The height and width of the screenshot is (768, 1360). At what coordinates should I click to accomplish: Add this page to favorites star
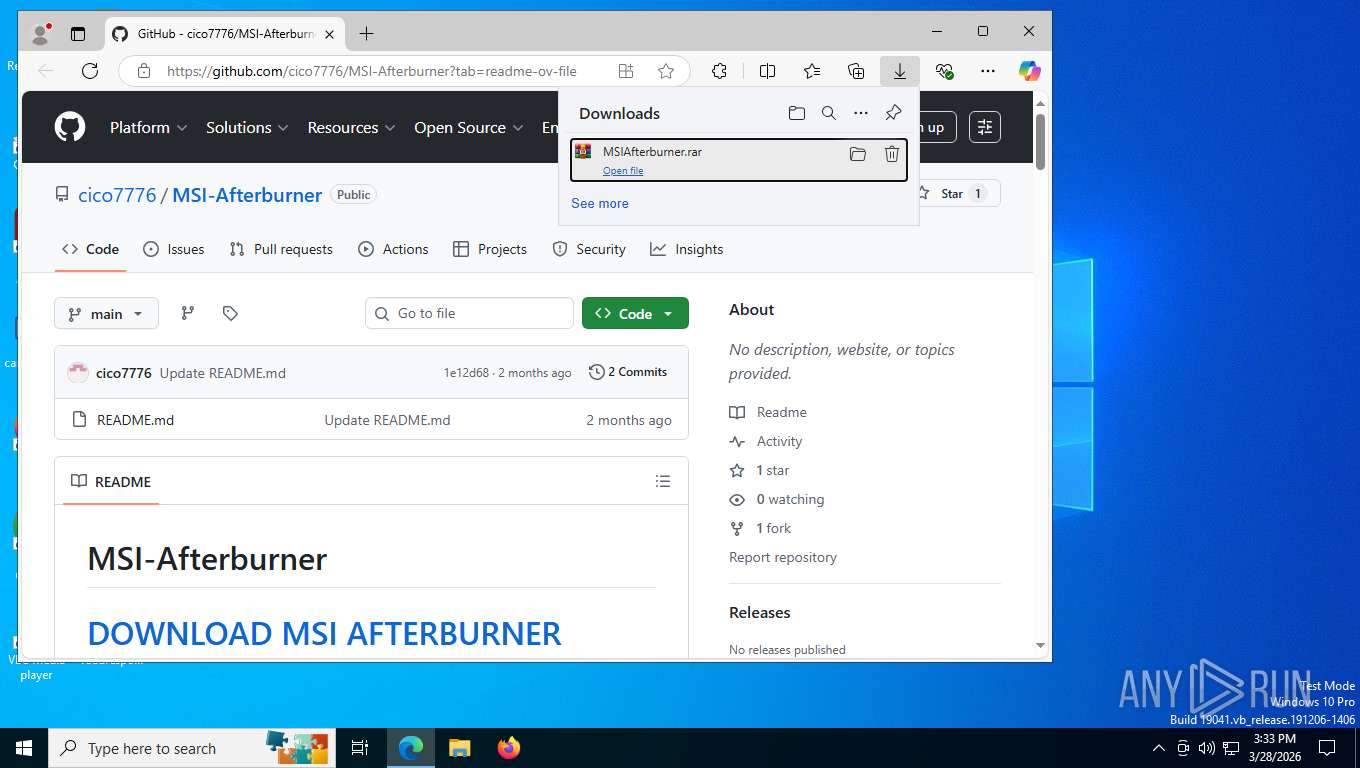coord(666,71)
